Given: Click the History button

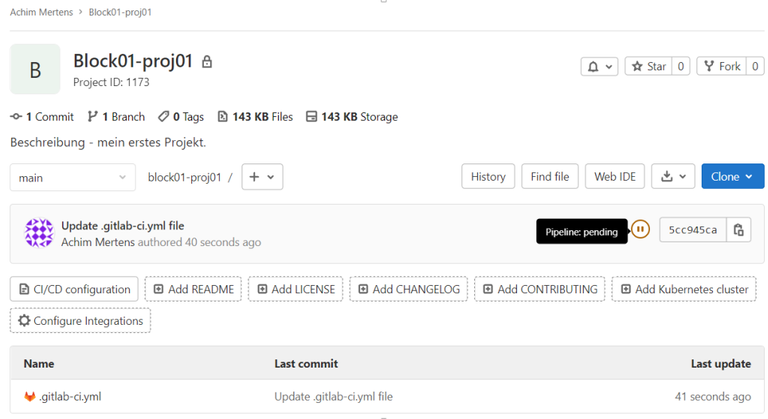Looking at the screenshot, I should tap(488, 176).
